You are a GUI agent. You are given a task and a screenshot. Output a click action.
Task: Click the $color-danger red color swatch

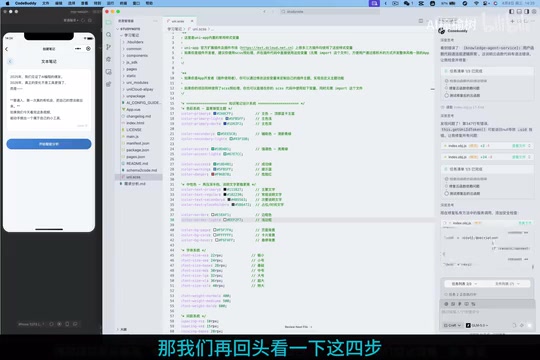click(213, 174)
